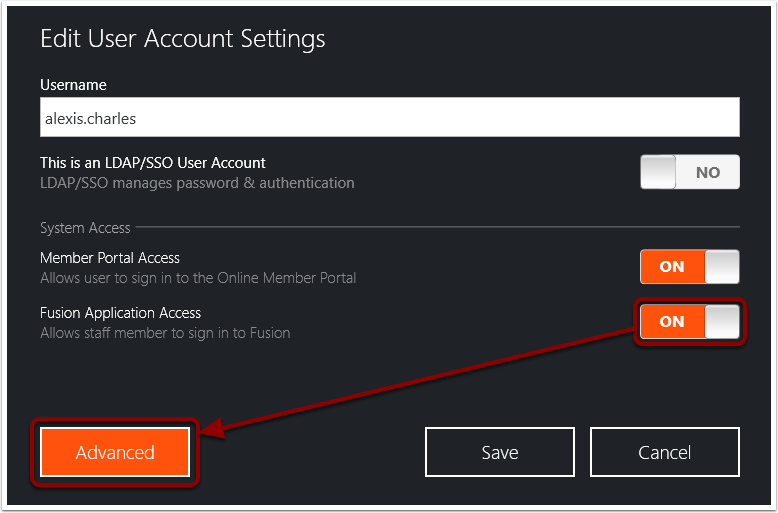
Task: Click the System Access section header
Action: [85, 228]
